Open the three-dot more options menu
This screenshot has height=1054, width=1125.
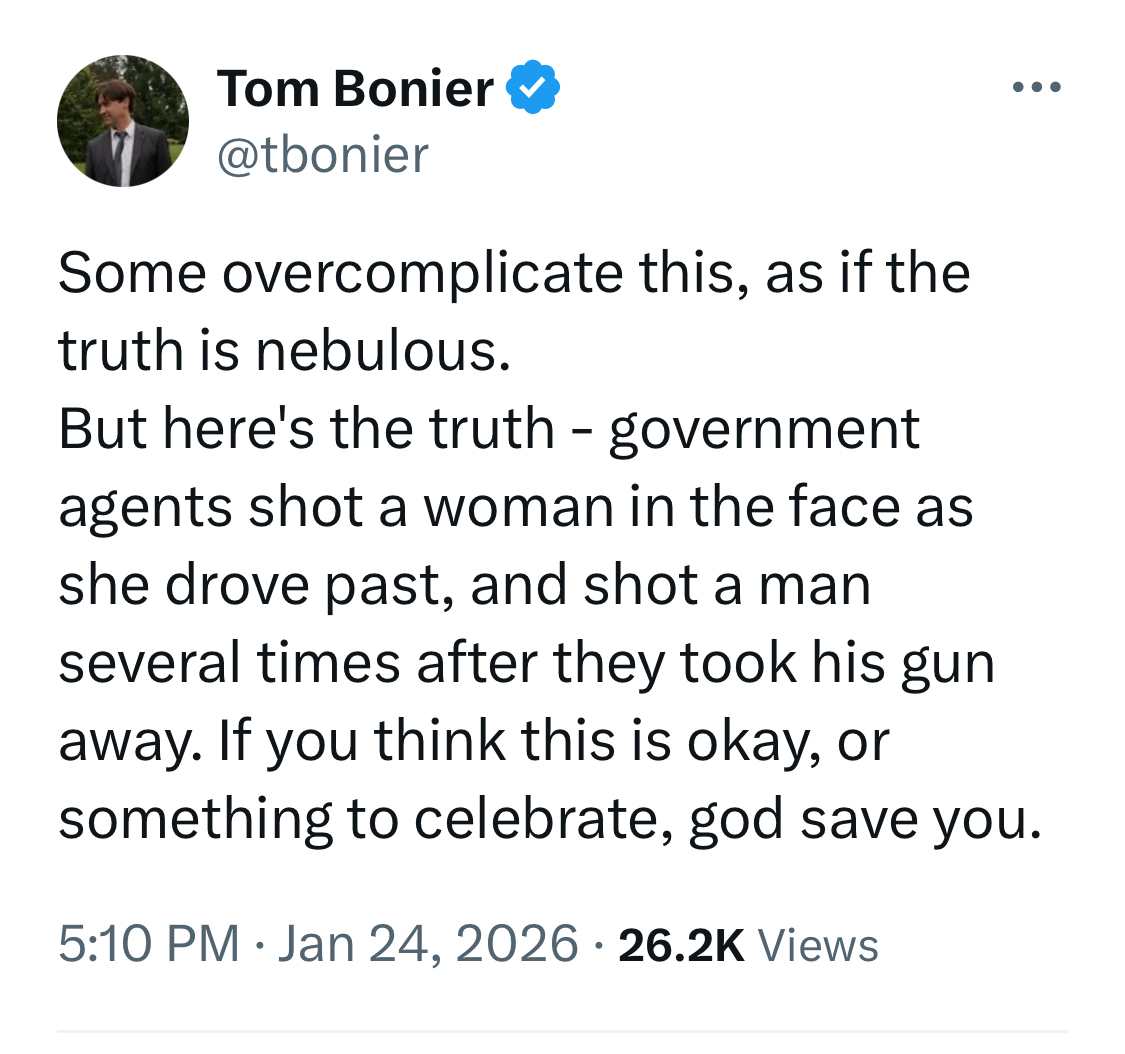coord(1036,88)
